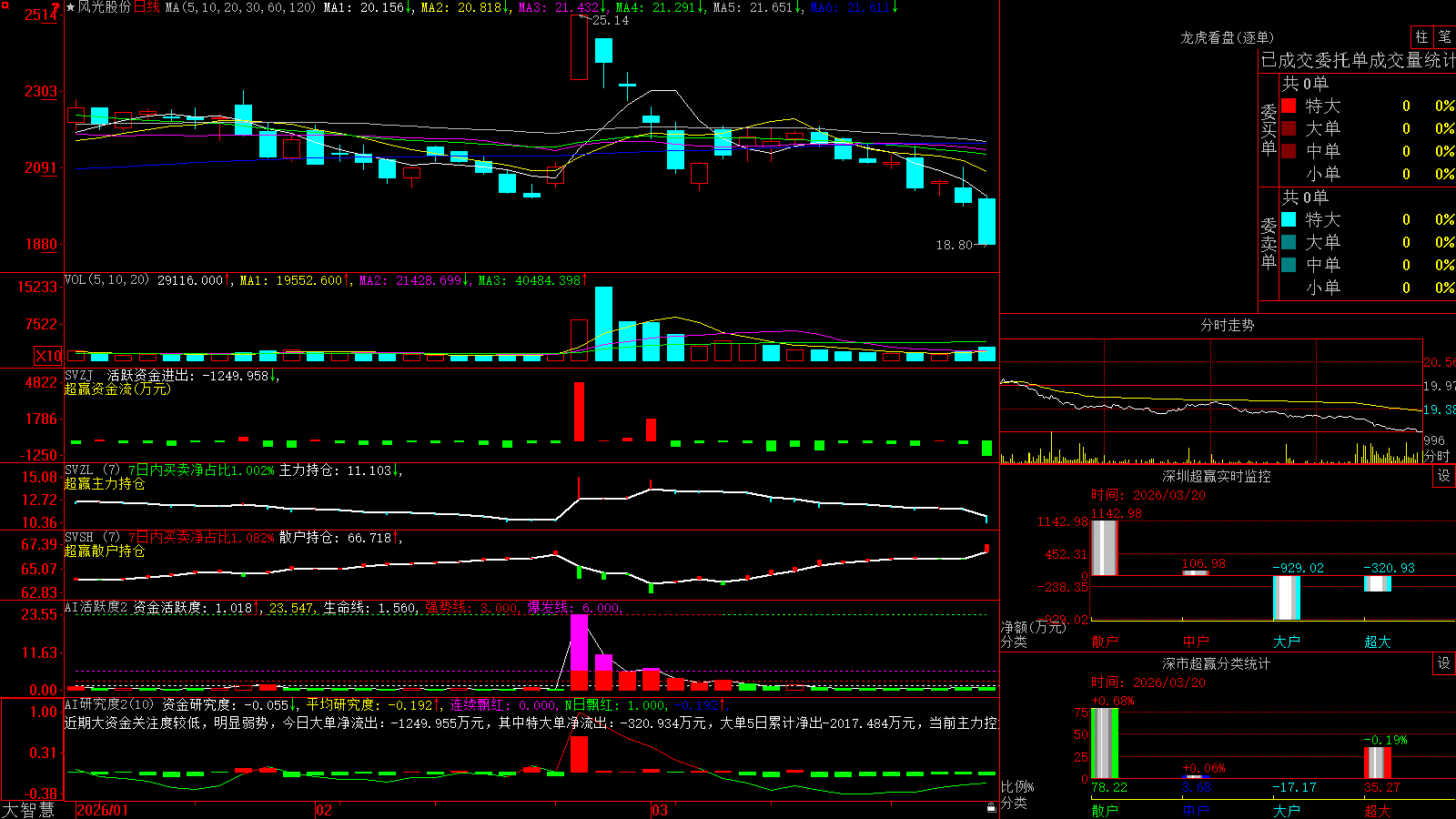The width and height of the screenshot is (1456, 819).
Task: Click the lock icon at chart bottom right
Action: coord(992,807)
